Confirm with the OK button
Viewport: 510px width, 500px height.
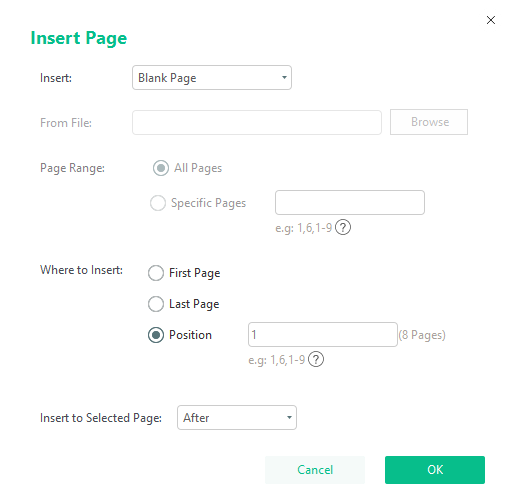click(x=435, y=470)
